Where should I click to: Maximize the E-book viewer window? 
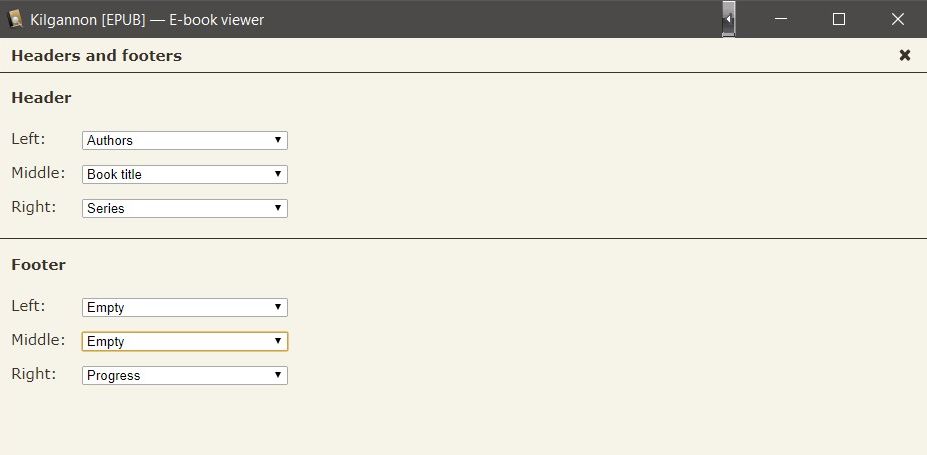[x=839, y=19]
